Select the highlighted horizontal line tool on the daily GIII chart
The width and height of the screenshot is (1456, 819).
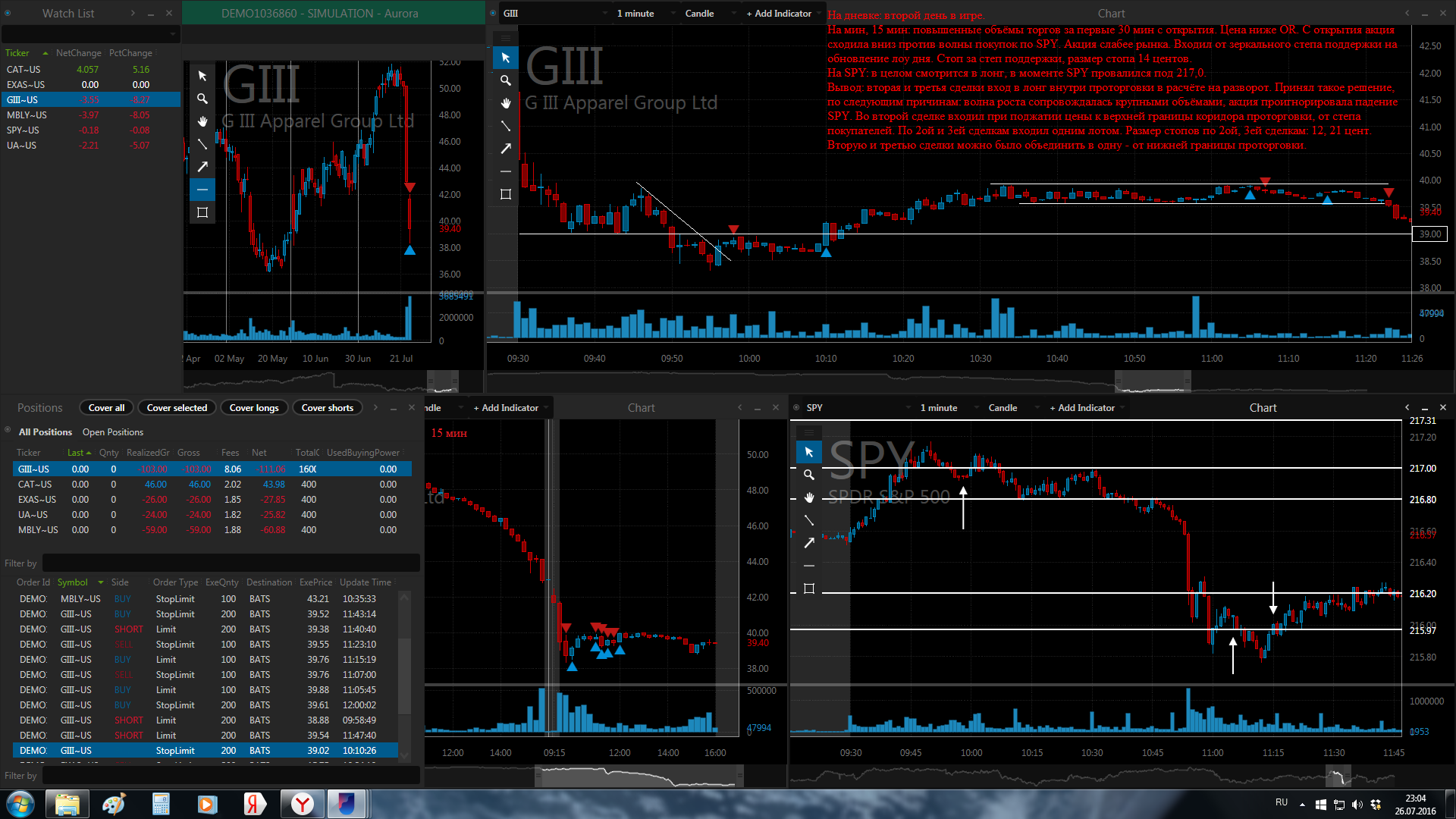coord(202,190)
